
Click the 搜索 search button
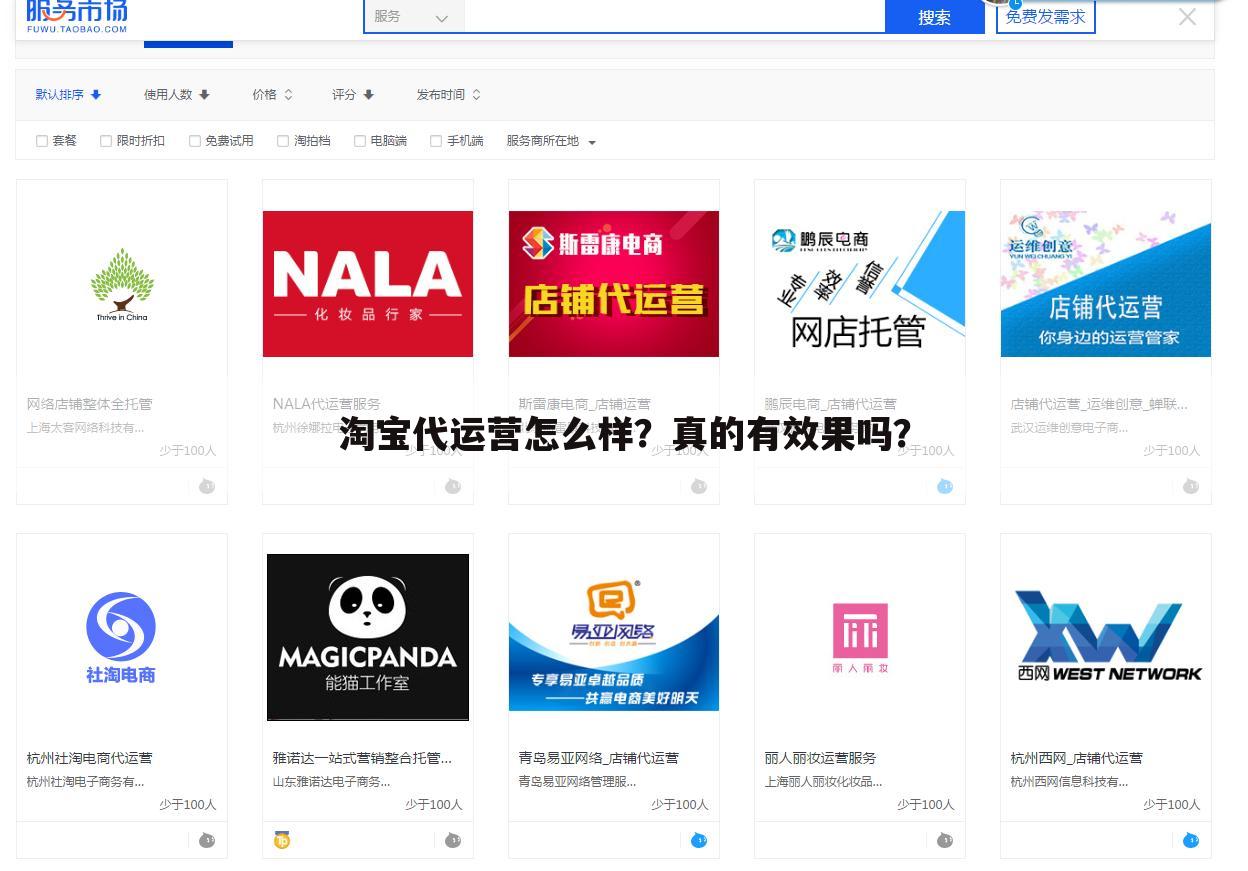click(x=935, y=17)
